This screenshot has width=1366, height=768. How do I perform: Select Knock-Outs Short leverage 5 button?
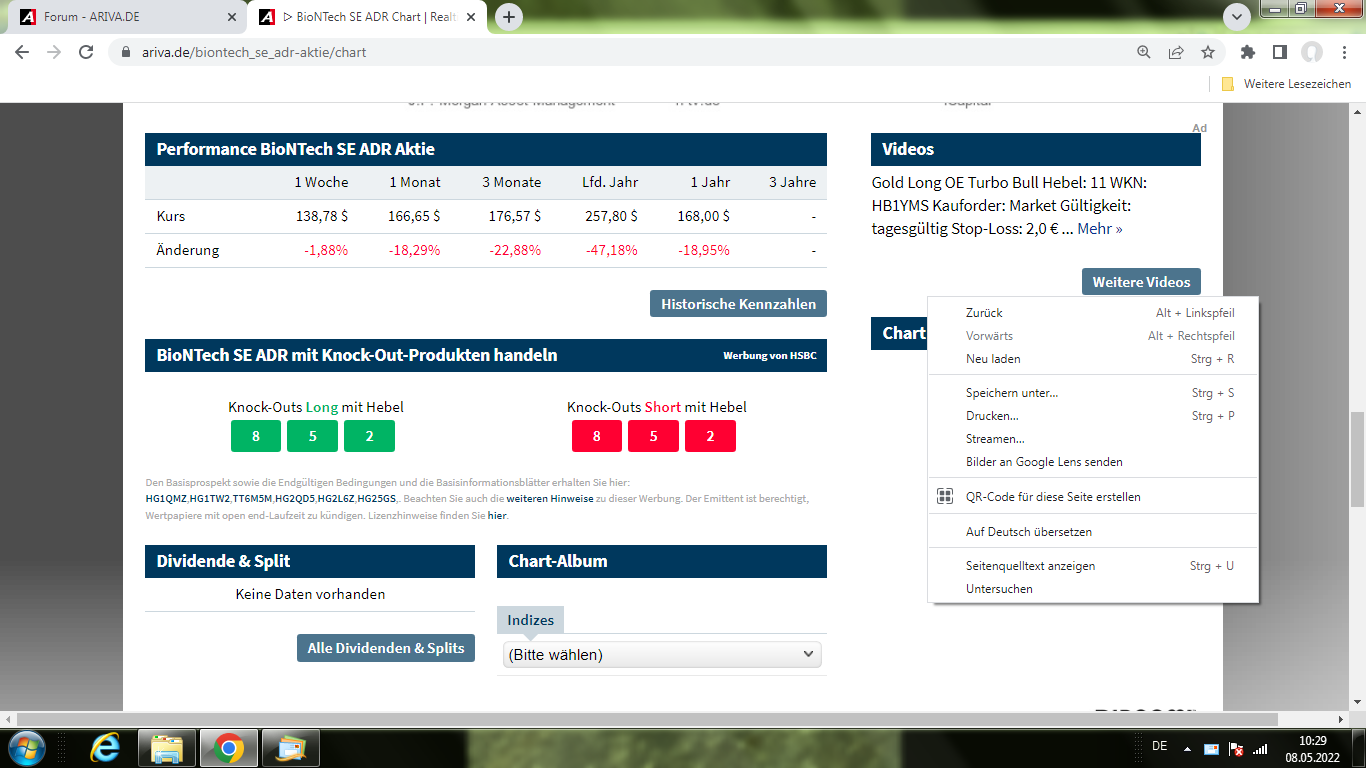pos(653,436)
